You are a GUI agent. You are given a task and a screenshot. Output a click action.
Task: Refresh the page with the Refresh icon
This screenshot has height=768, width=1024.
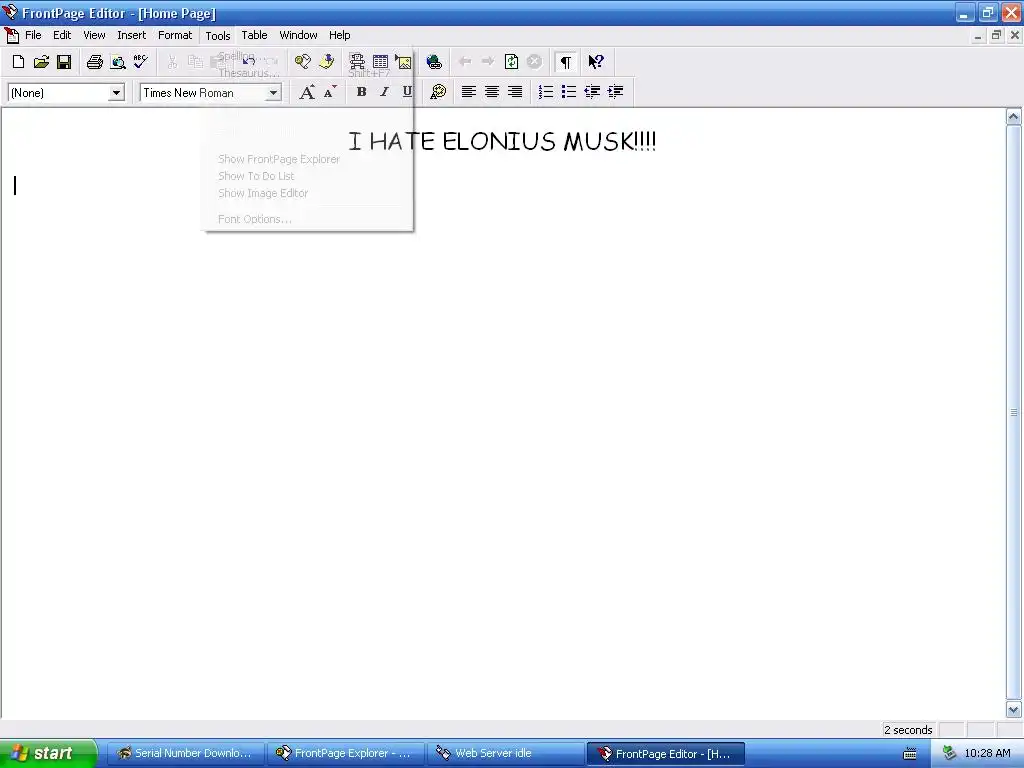(511, 62)
